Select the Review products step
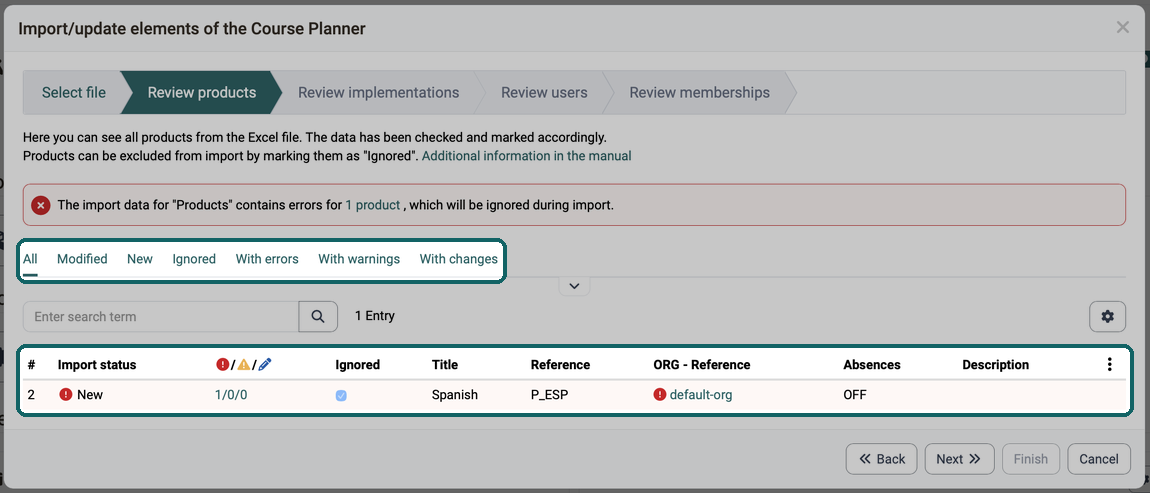The height and width of the screenshot is (493, 1150). [202, 92]
